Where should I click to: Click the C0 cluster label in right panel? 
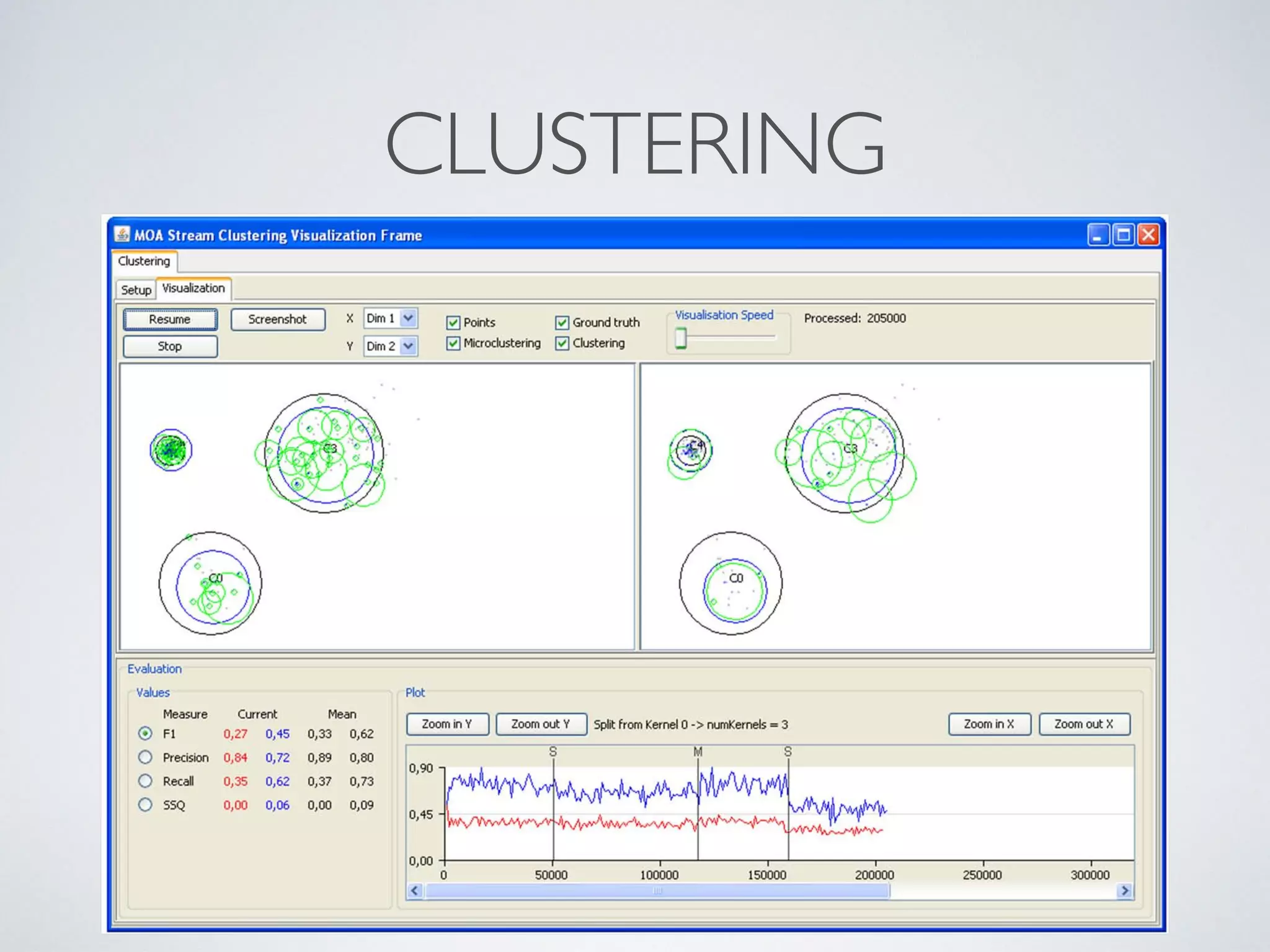coord(736,578)
